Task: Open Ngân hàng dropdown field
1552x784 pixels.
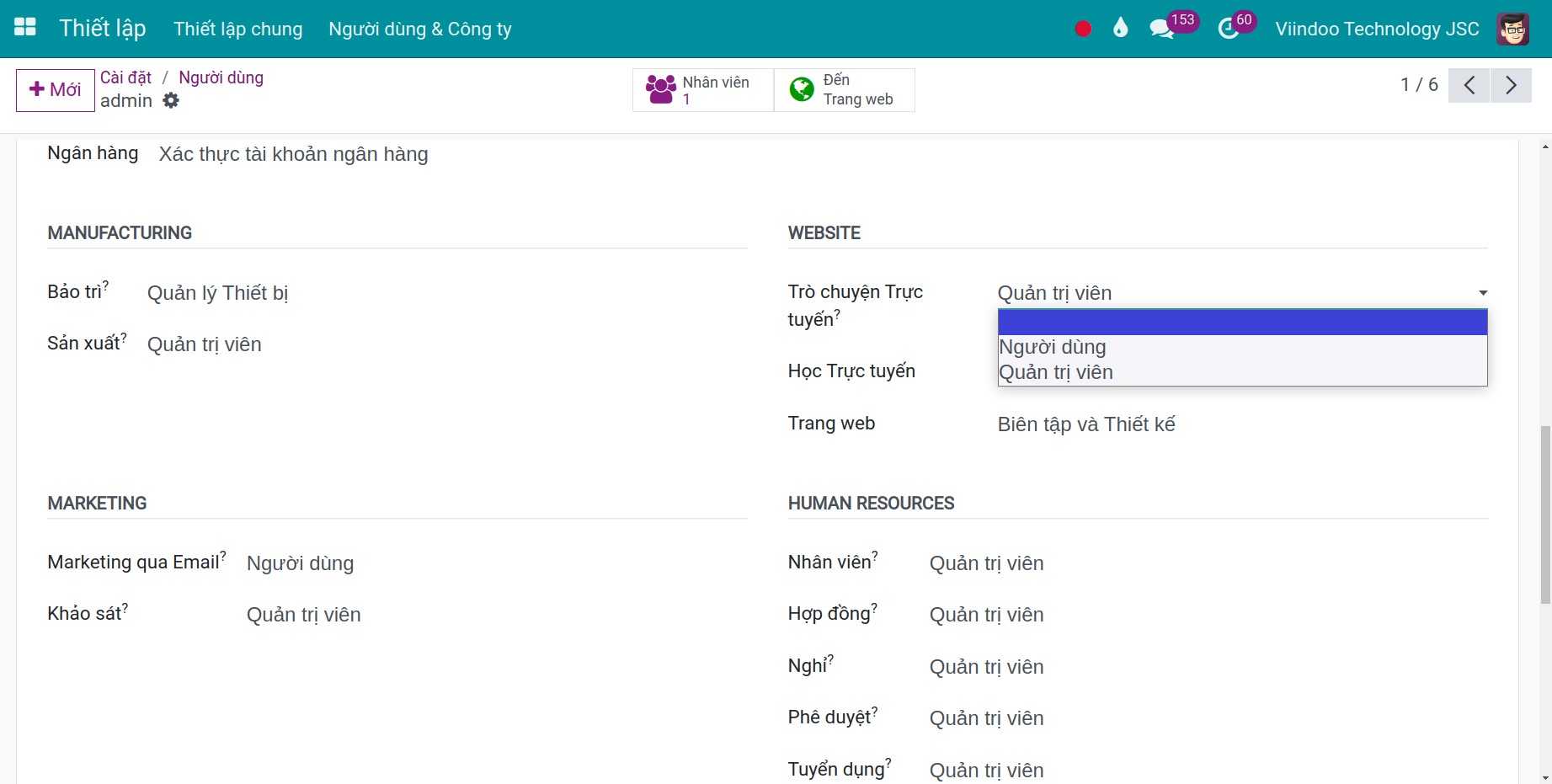Action: click(x=453, y=154)
